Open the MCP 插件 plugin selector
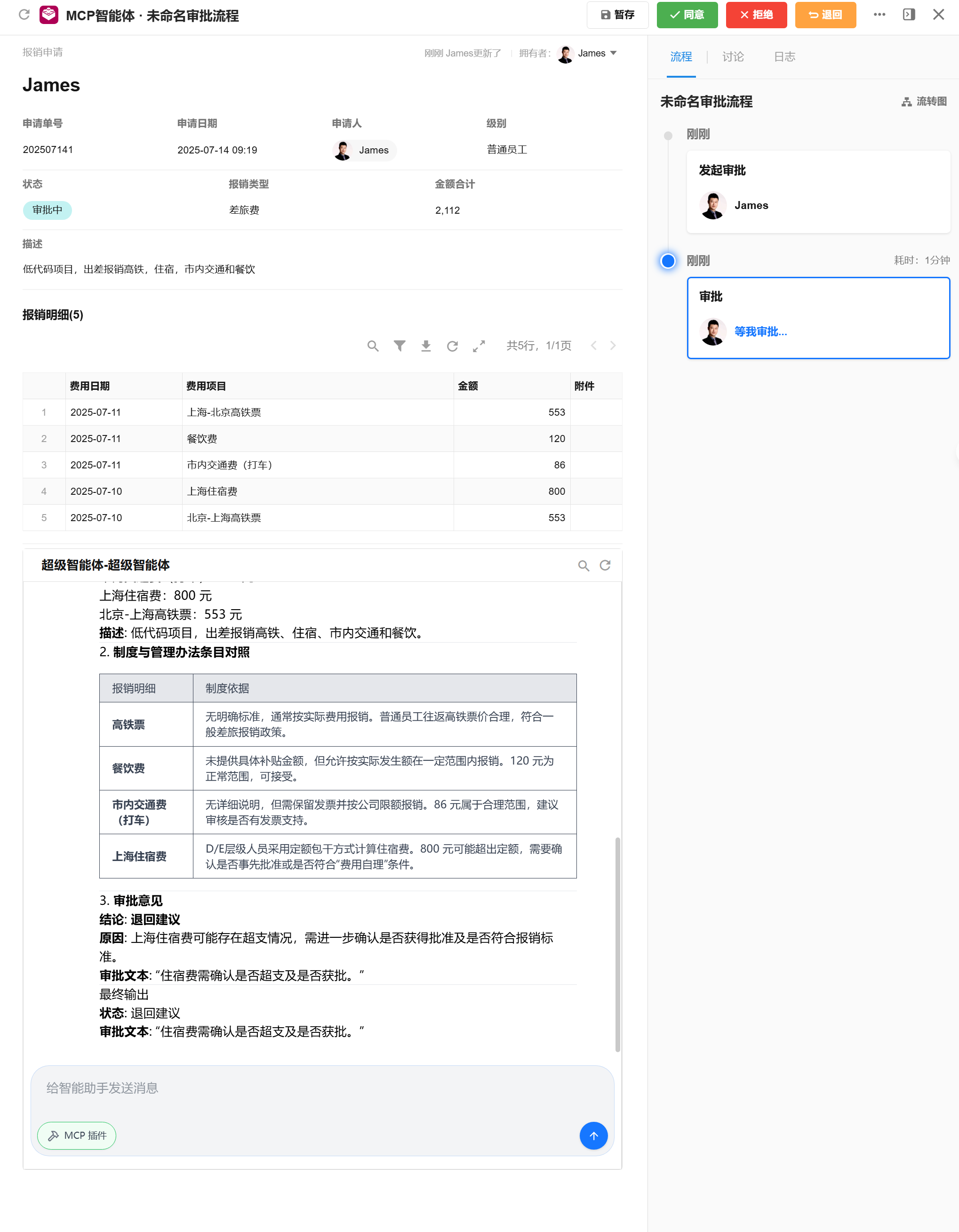This screenshot has width=959, height=1232. (76, 1135)
